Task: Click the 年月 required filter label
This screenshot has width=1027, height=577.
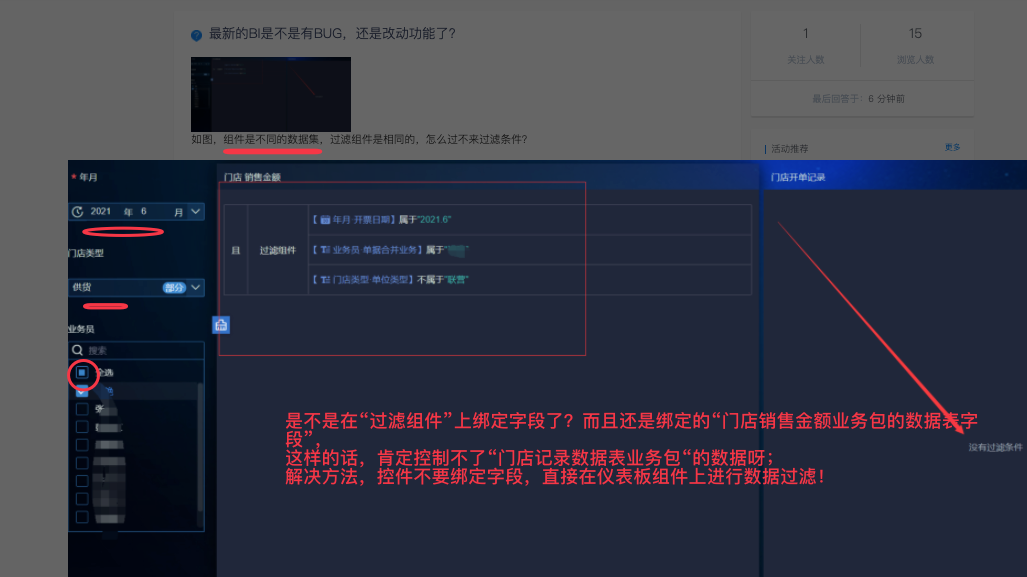Action: (x=84, y=177)
